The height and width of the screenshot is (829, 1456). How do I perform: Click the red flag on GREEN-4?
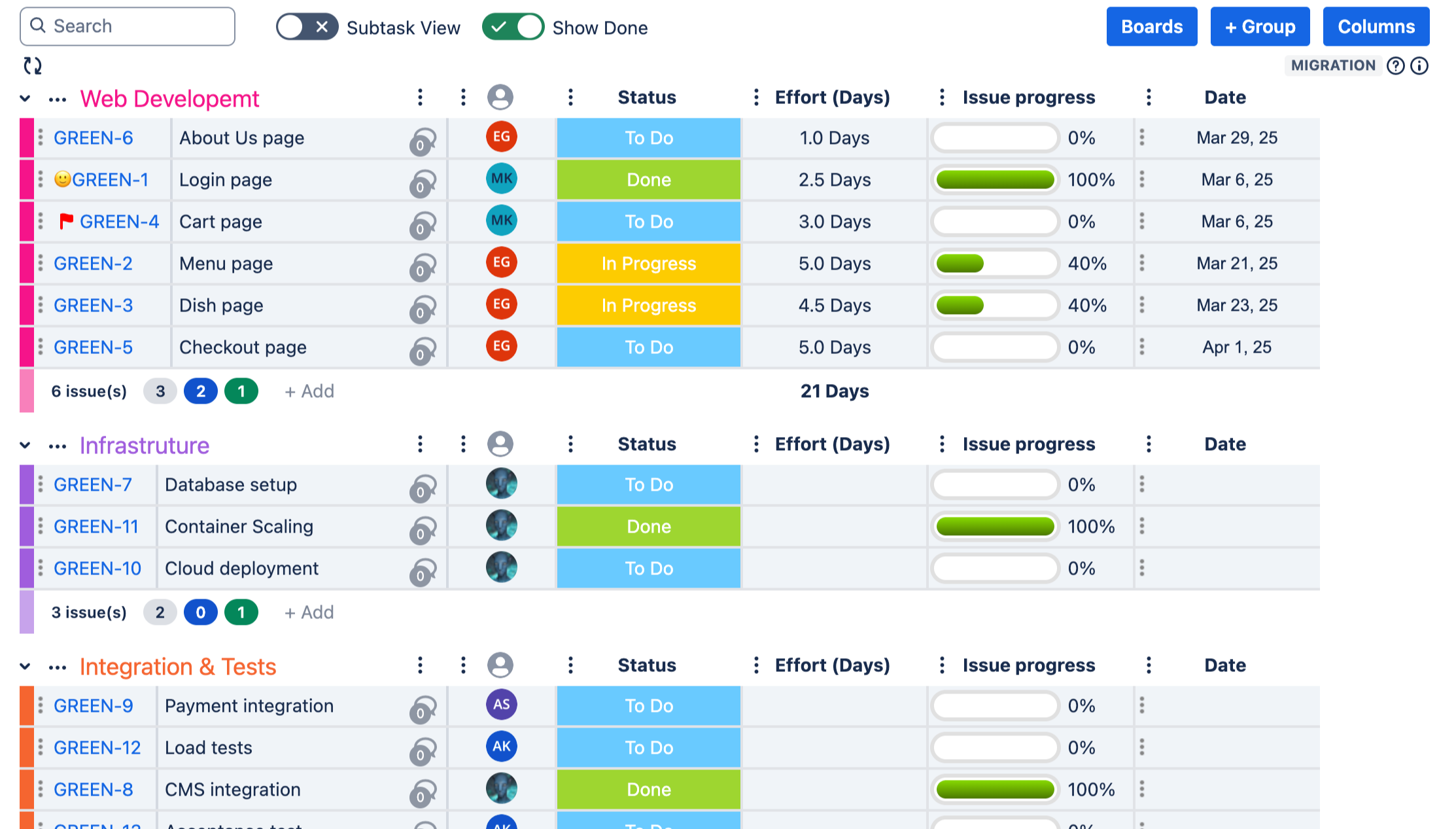(66, 222)
